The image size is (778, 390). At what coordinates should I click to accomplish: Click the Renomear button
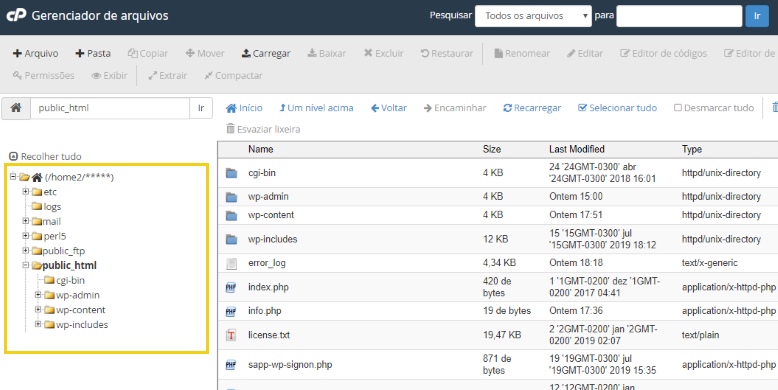[522, 53]
